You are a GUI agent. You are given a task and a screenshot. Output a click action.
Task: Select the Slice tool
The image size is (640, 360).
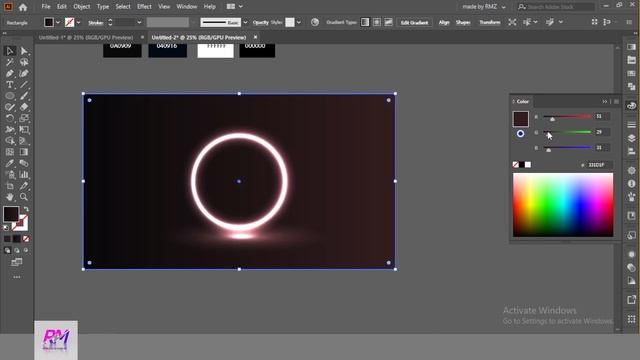pyautogui.click(x=24, y=186)
